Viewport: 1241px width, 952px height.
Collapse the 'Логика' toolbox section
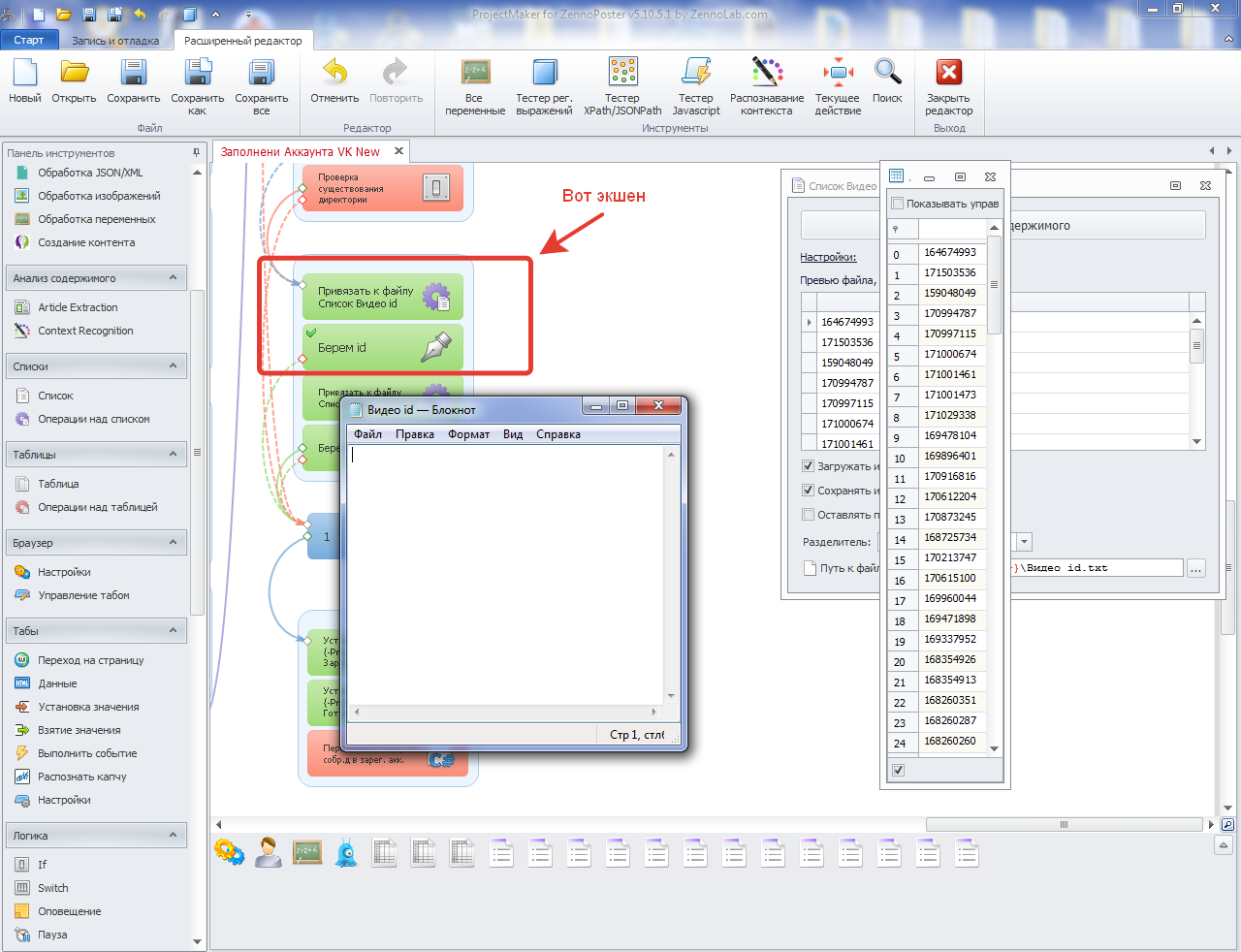174,835
